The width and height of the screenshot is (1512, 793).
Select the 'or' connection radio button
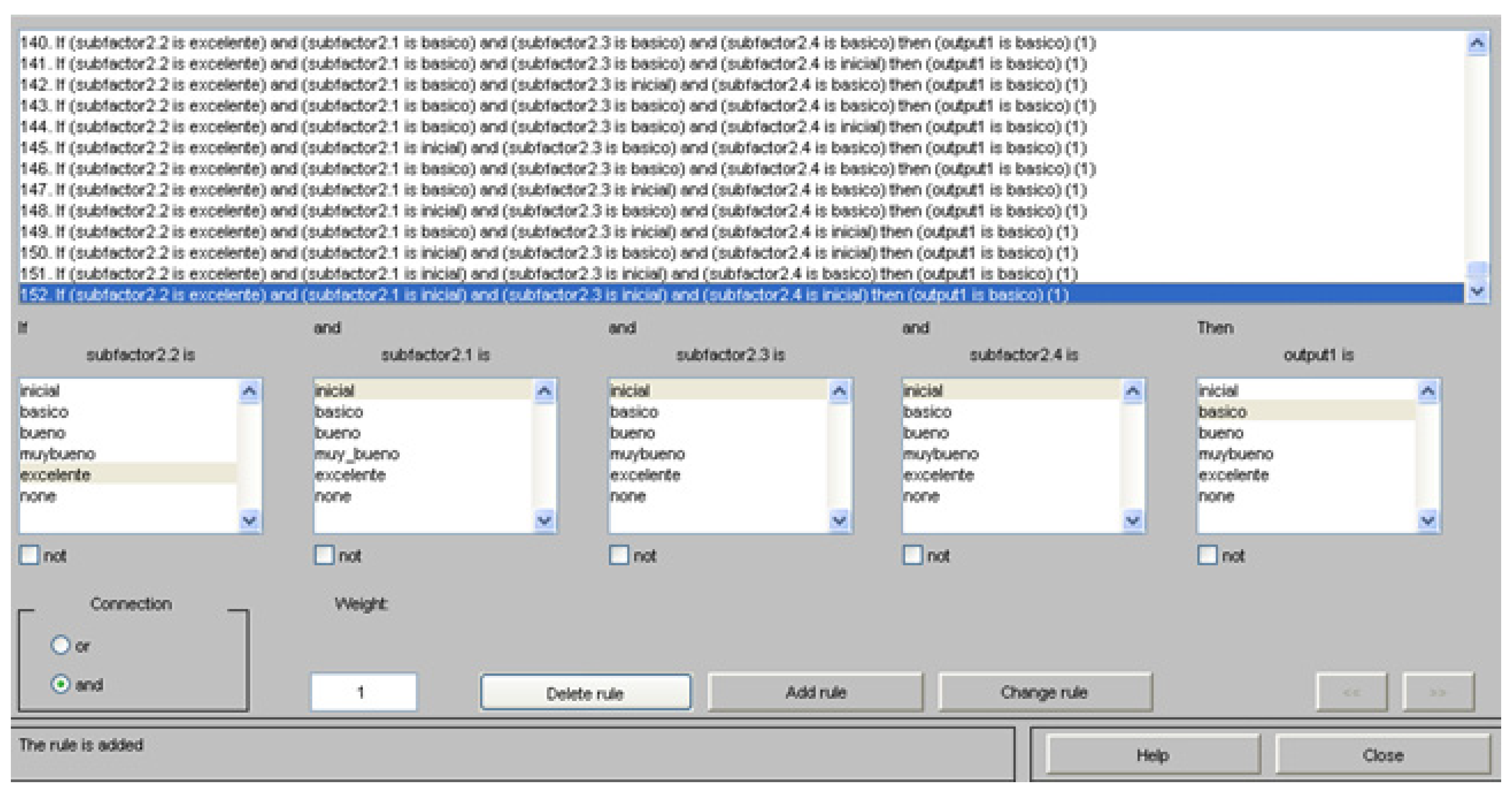(60, 645)
